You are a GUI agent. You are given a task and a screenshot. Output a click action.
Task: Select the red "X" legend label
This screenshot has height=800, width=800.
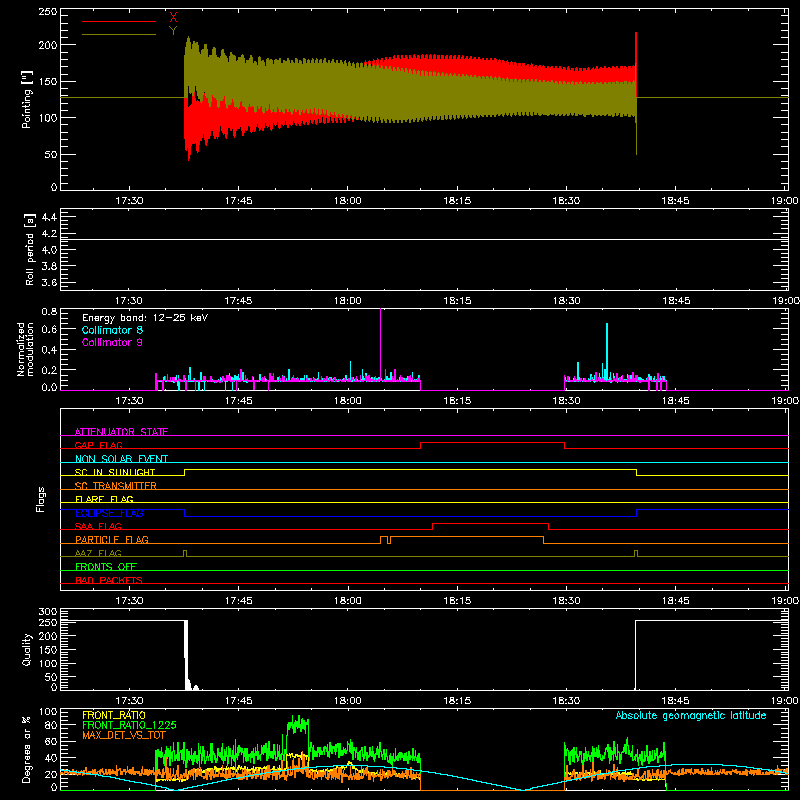pos(173,18)
